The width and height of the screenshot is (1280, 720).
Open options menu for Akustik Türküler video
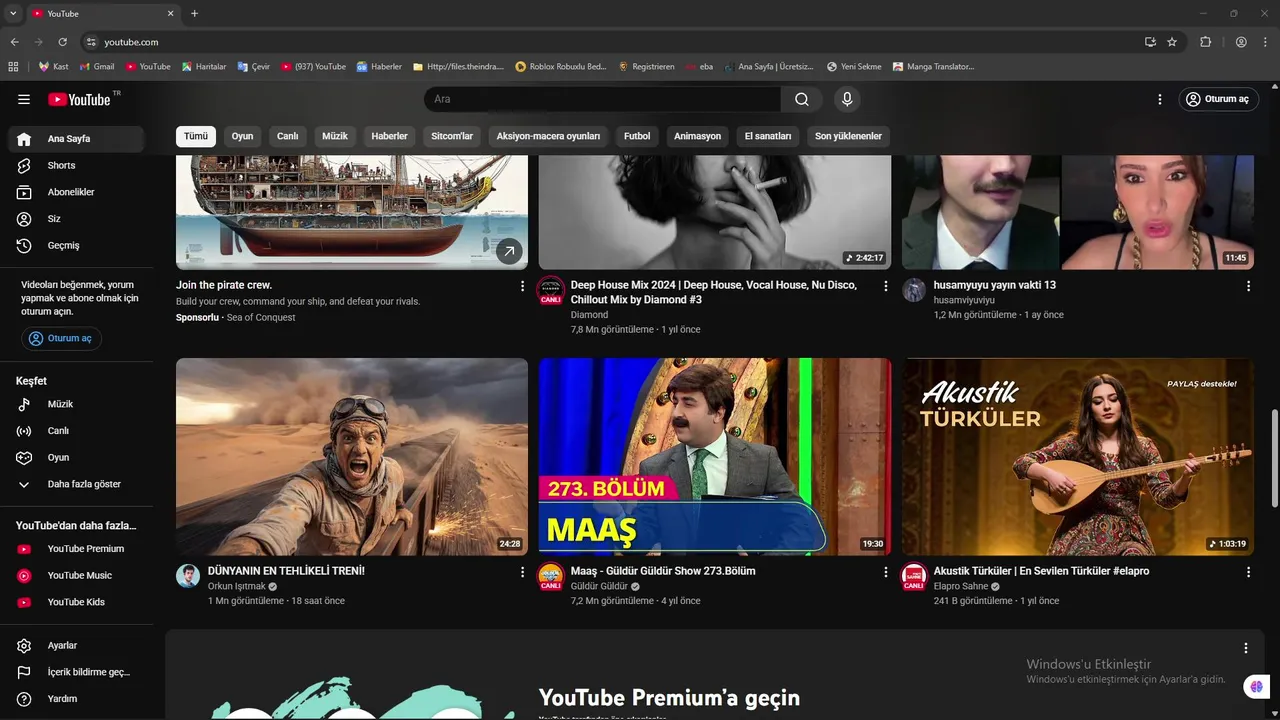[1248, 572]
